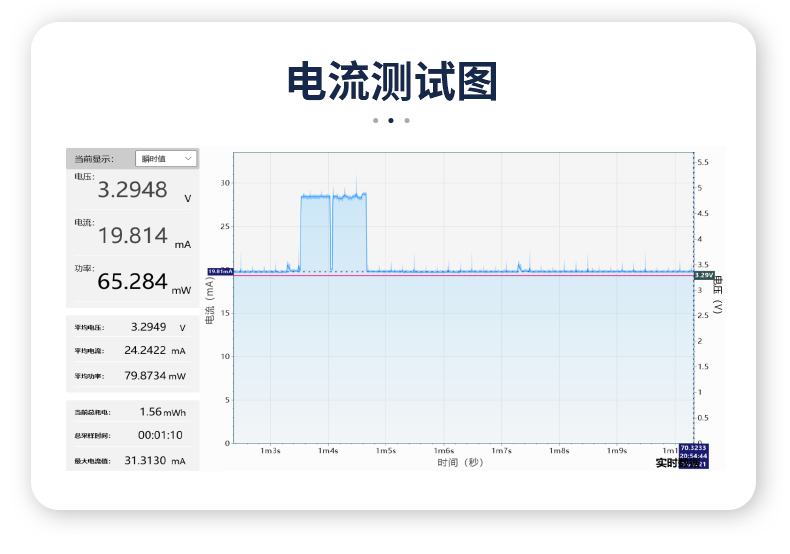The width and height of the screenshot is (790, 554).
Task: Click the 4.5 label on voltage axis
Action: coord(703,214)
